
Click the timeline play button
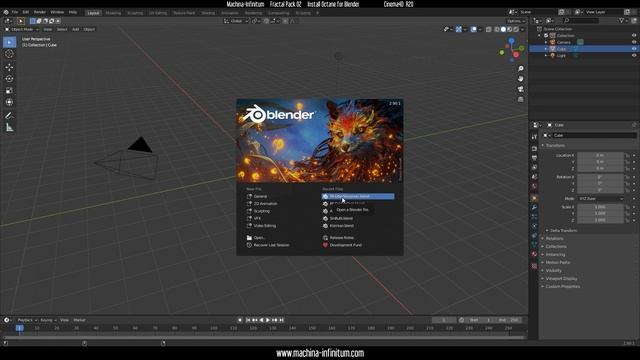268,320
